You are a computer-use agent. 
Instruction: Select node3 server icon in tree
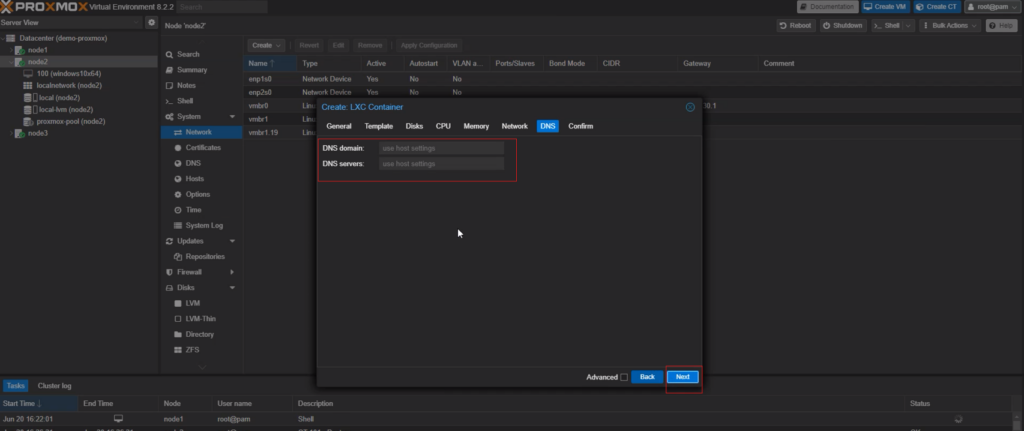coord(20,133)
